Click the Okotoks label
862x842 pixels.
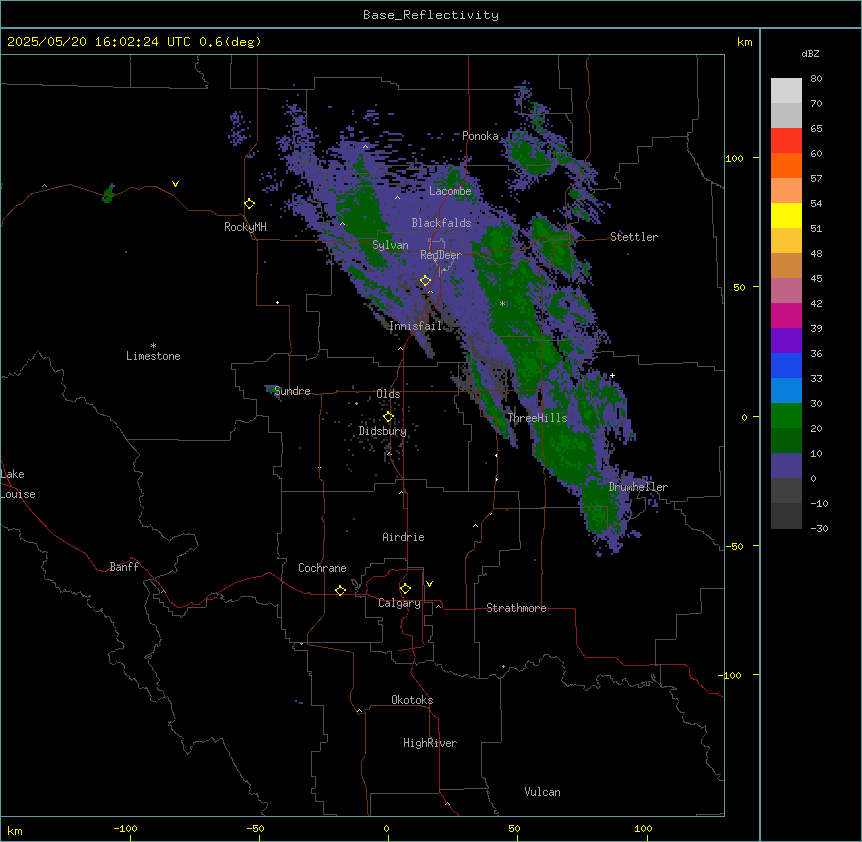pyautogui.click(x=412, y=700)
